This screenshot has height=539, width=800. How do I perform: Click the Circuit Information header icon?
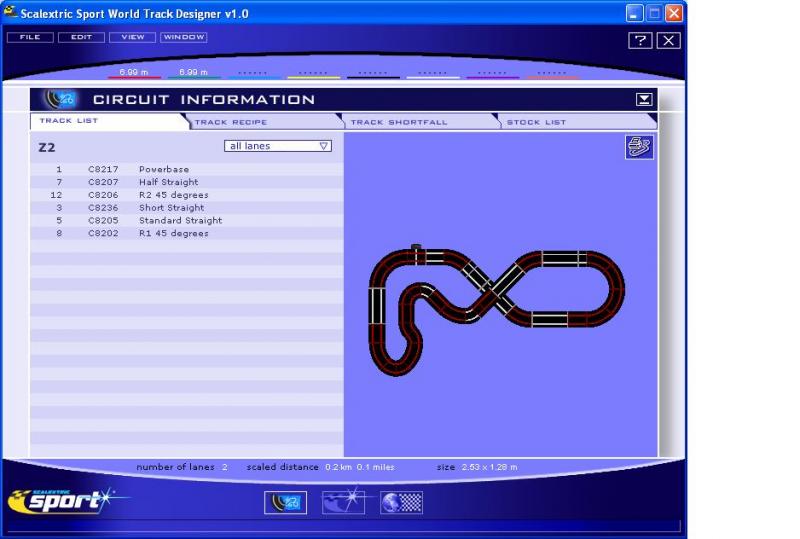point(60,99)
